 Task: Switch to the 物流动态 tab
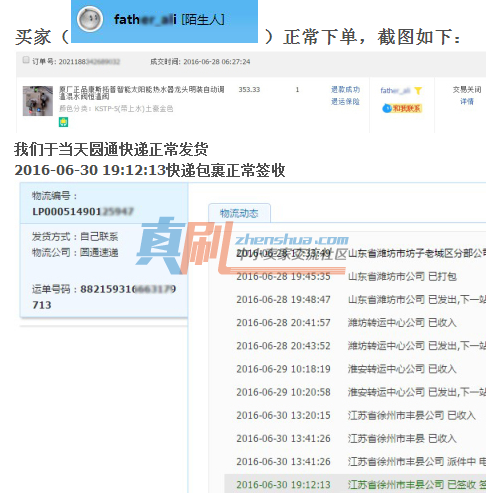239,213
